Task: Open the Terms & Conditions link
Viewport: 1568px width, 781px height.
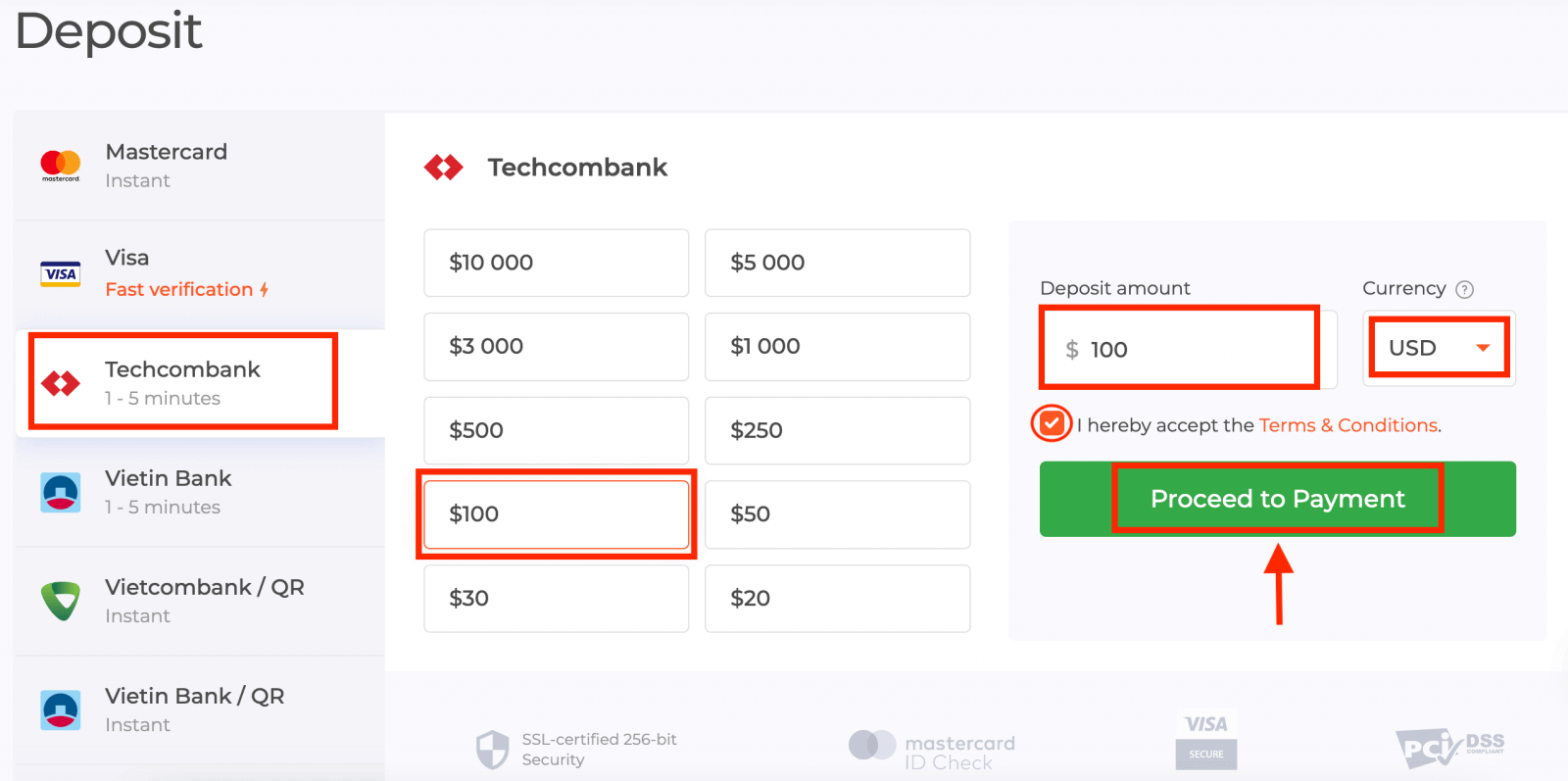Action: (x=1348, y=425)
